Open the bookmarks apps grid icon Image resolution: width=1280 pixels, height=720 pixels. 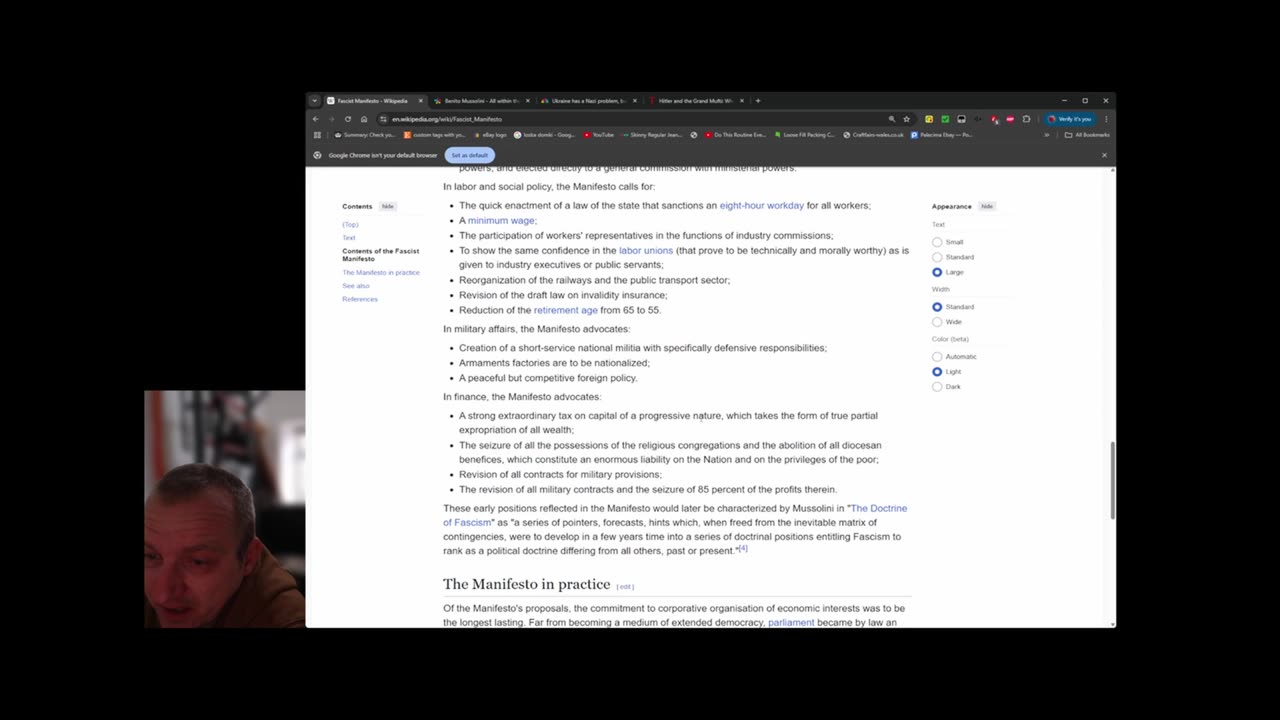coord(318,135)
